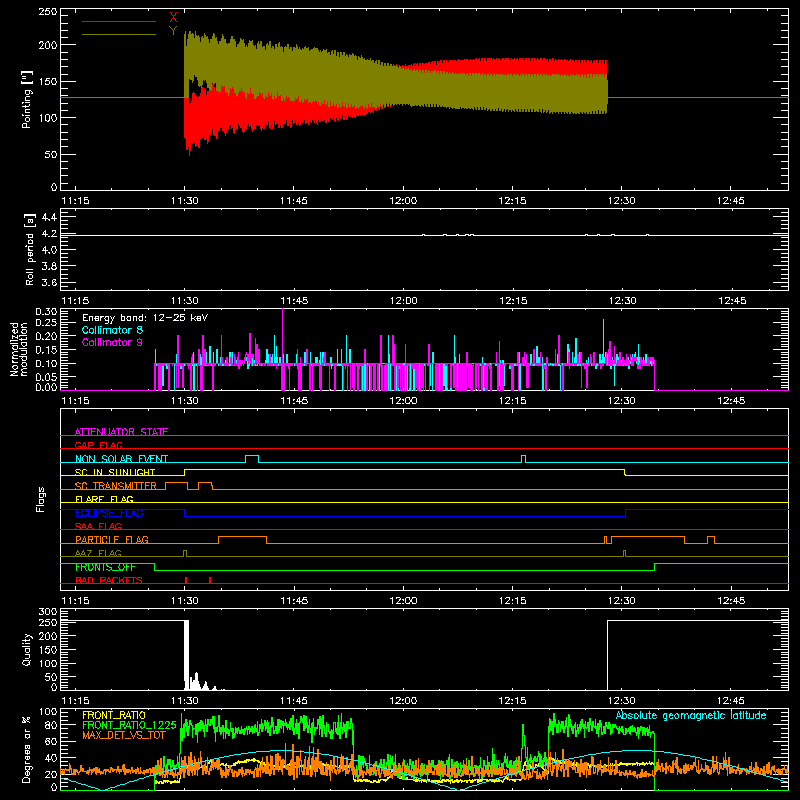The image size is (800, 800).
Task: Click the PARTICLE_FLAG pulse between 11:35 and 11:41
Action: pos(242,540)
